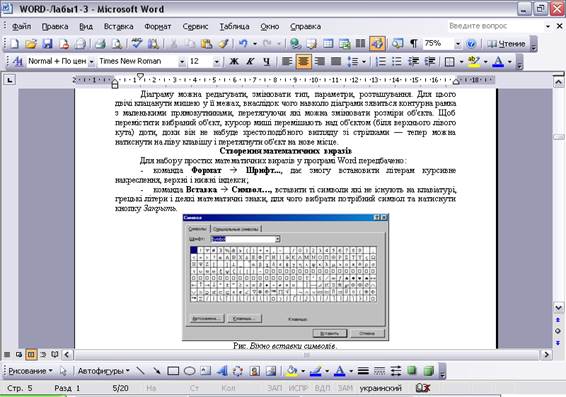Open the Файл menu

pyautogui.click(x=21, y=26)
